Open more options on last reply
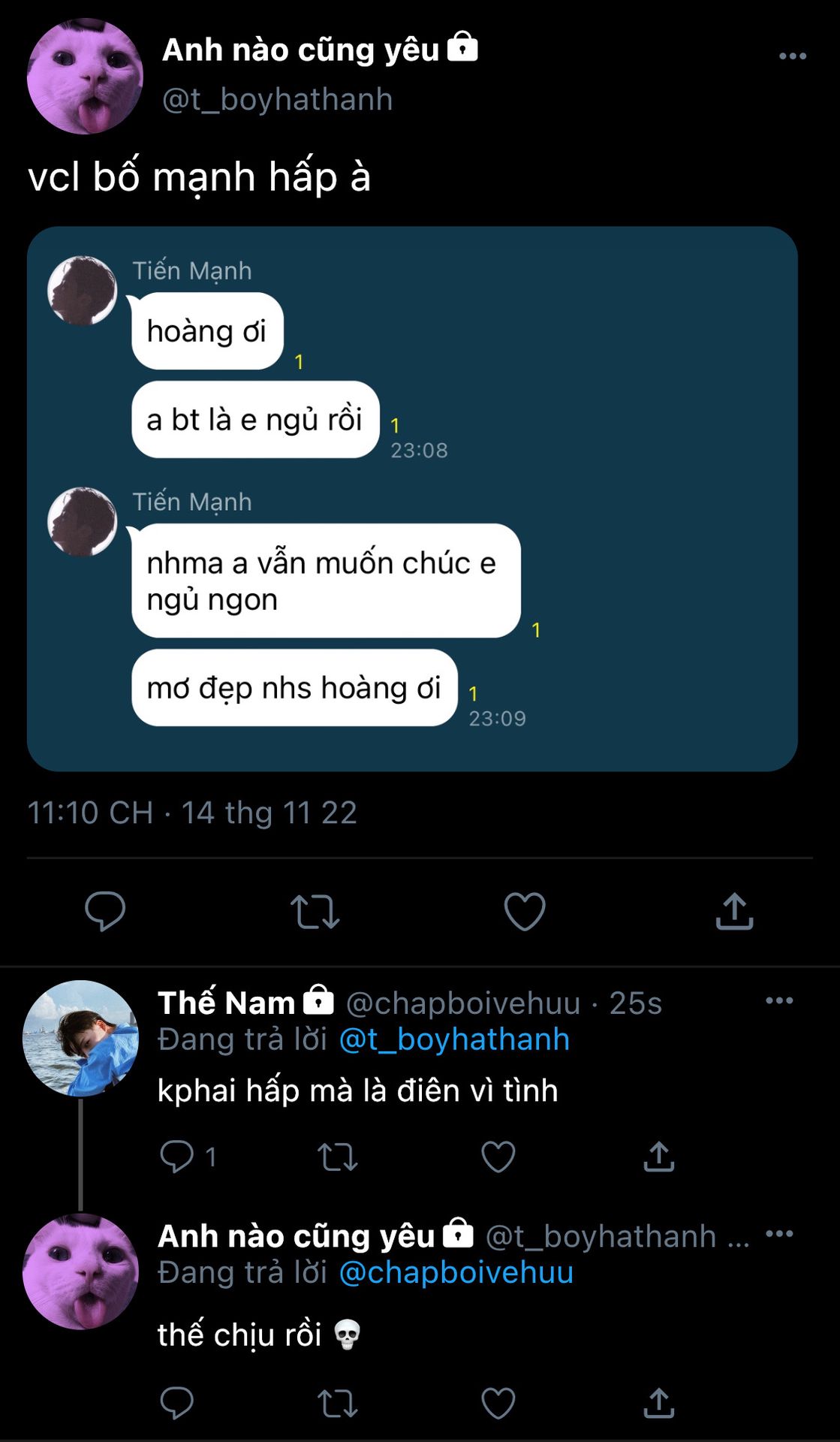This screenshot has height=1442, width=840. [778, 1233]
